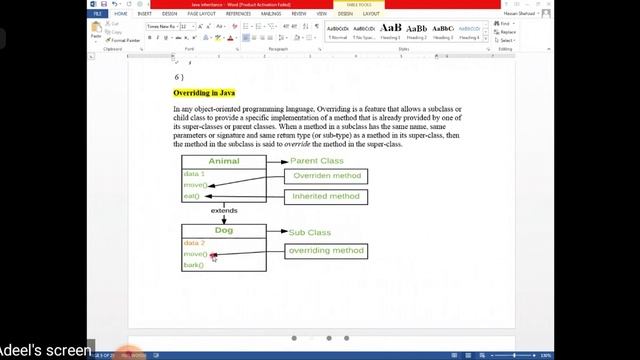Click the Overriding in Java heading
Viewport: 640px width, 360px height.
tap(204, 93)
